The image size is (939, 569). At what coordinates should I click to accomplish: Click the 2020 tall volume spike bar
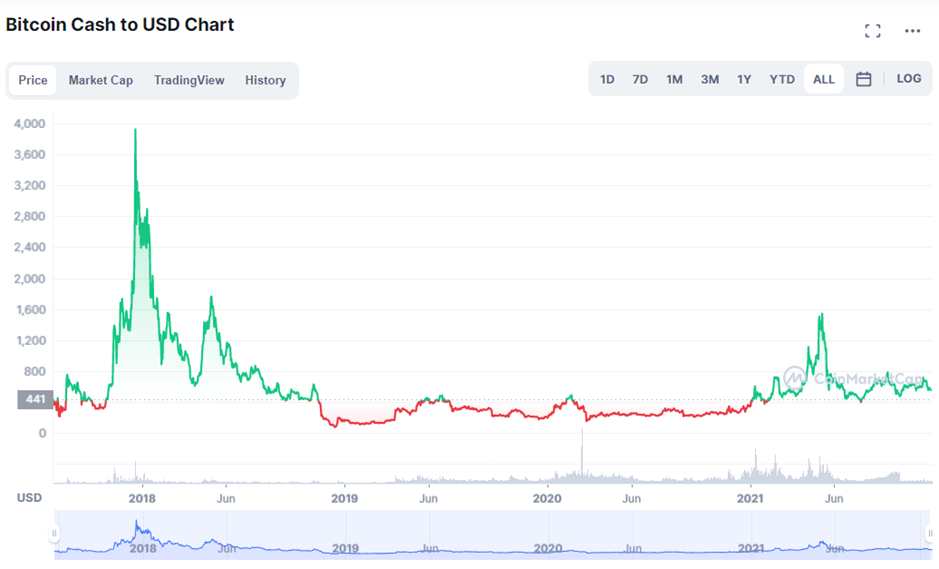coord(582,455)
